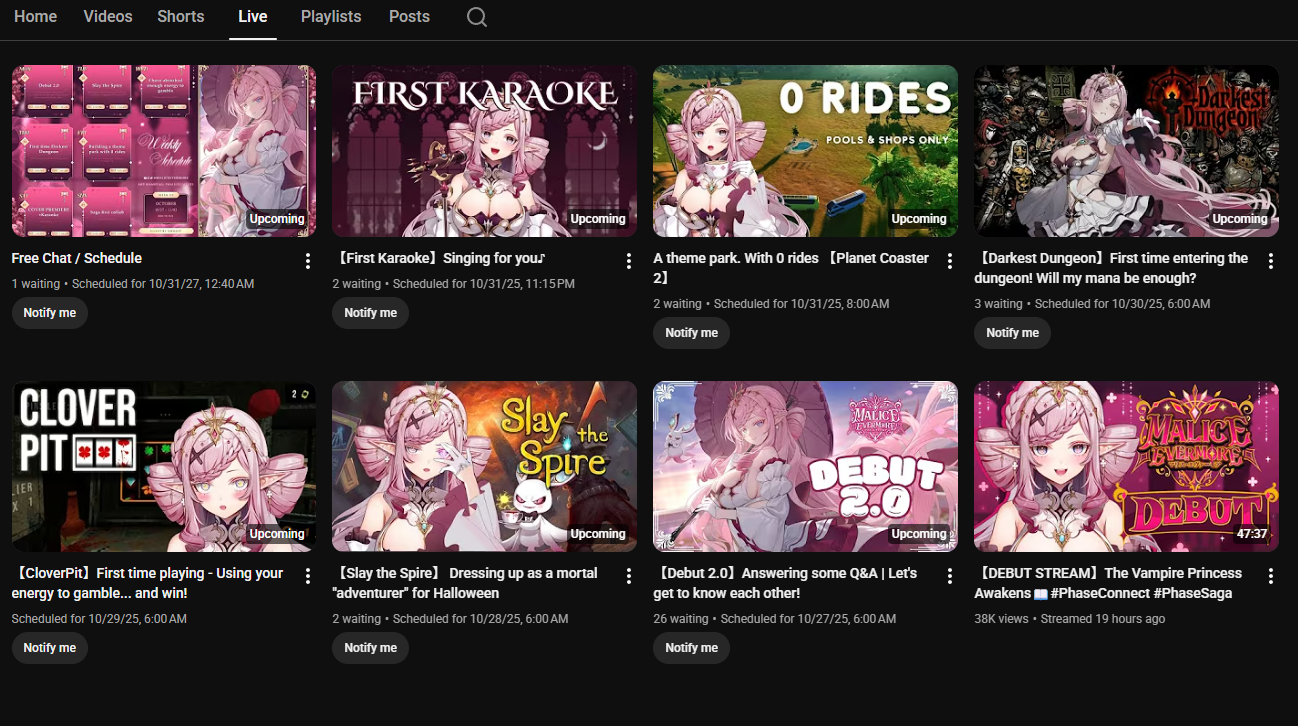Screen dimensions: 1298x726
Task: Go to the Playlists tab
Action: pyautogui.click(x=331, y=17)
